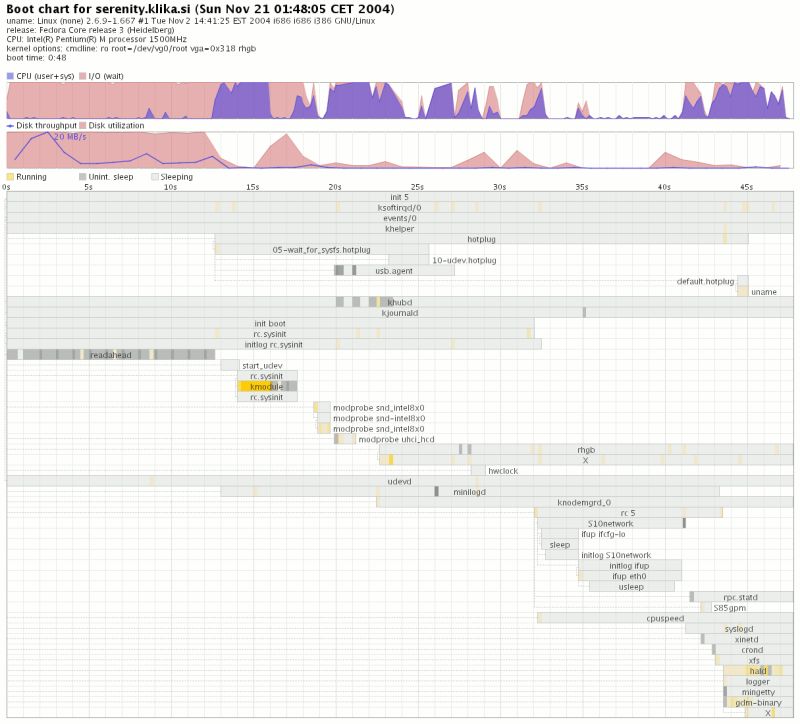Click the 'initlog S10network' process label
The image size is (800, 724).
[x=616, y=555]
